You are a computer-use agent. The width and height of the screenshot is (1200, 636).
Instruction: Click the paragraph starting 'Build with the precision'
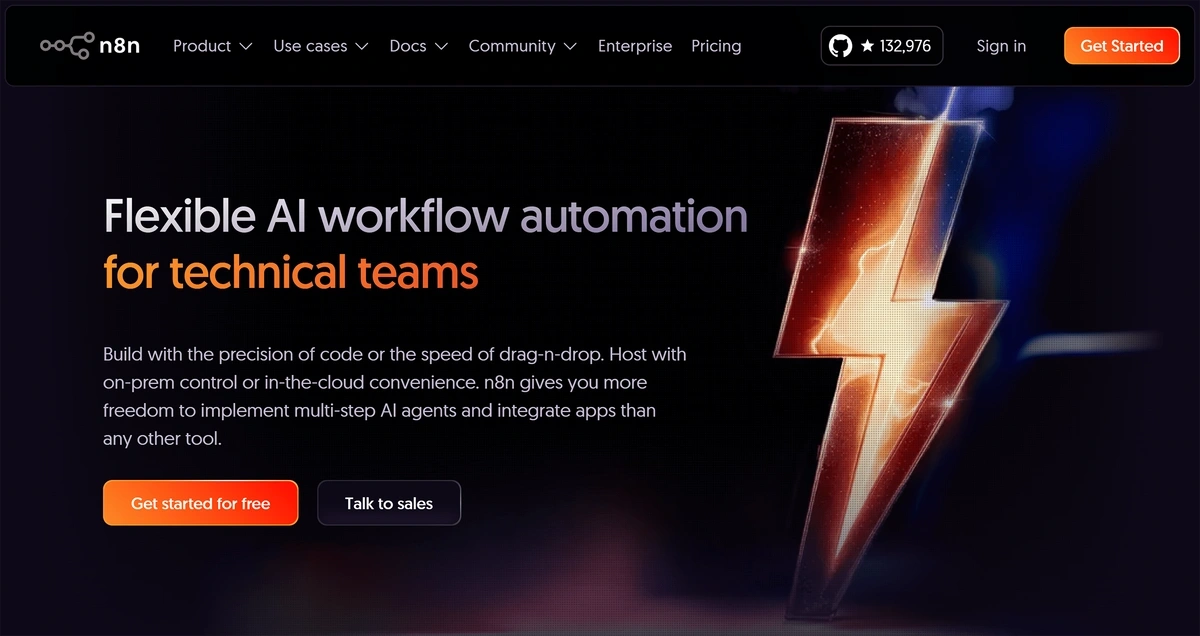pyautogui.click(x=395, y=396)
